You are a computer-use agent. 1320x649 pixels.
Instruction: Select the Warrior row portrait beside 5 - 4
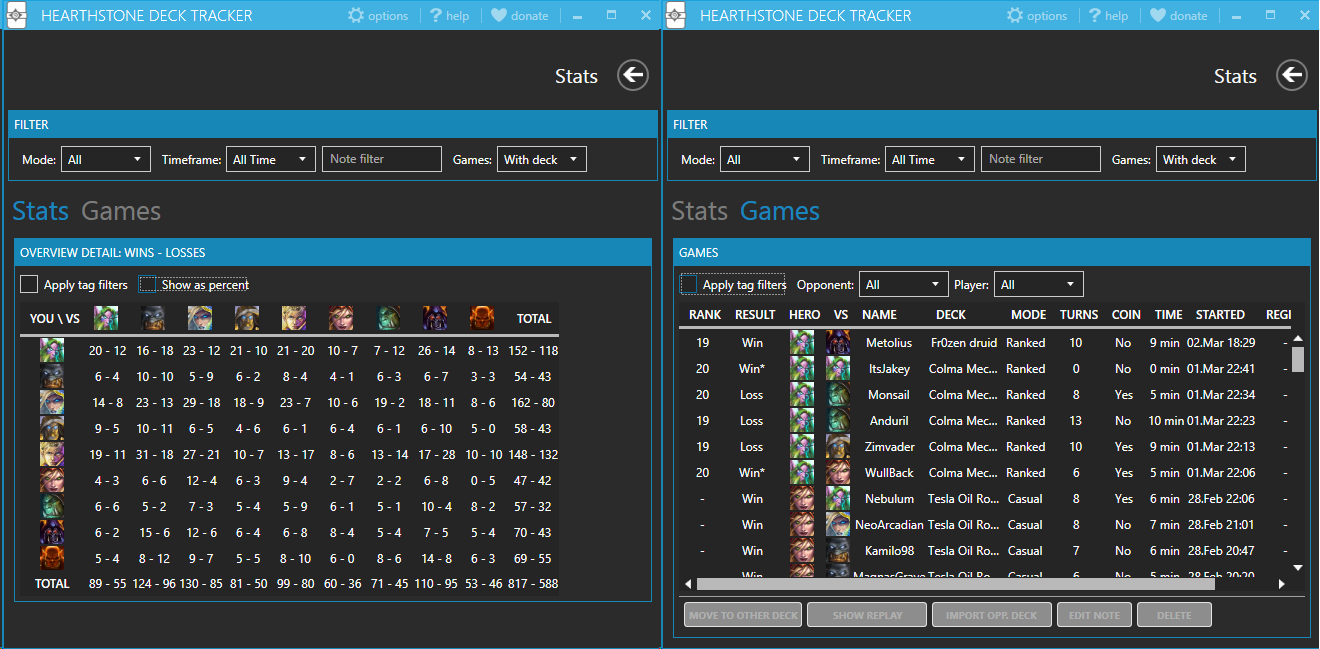pos(52,558)
